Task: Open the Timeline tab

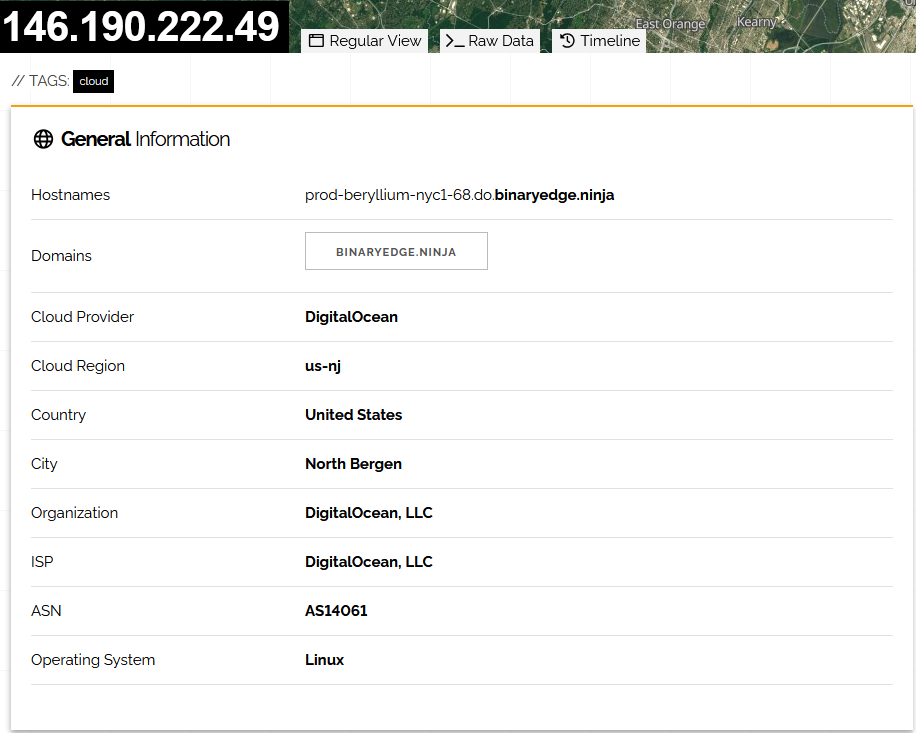Action: coord(599,41)
